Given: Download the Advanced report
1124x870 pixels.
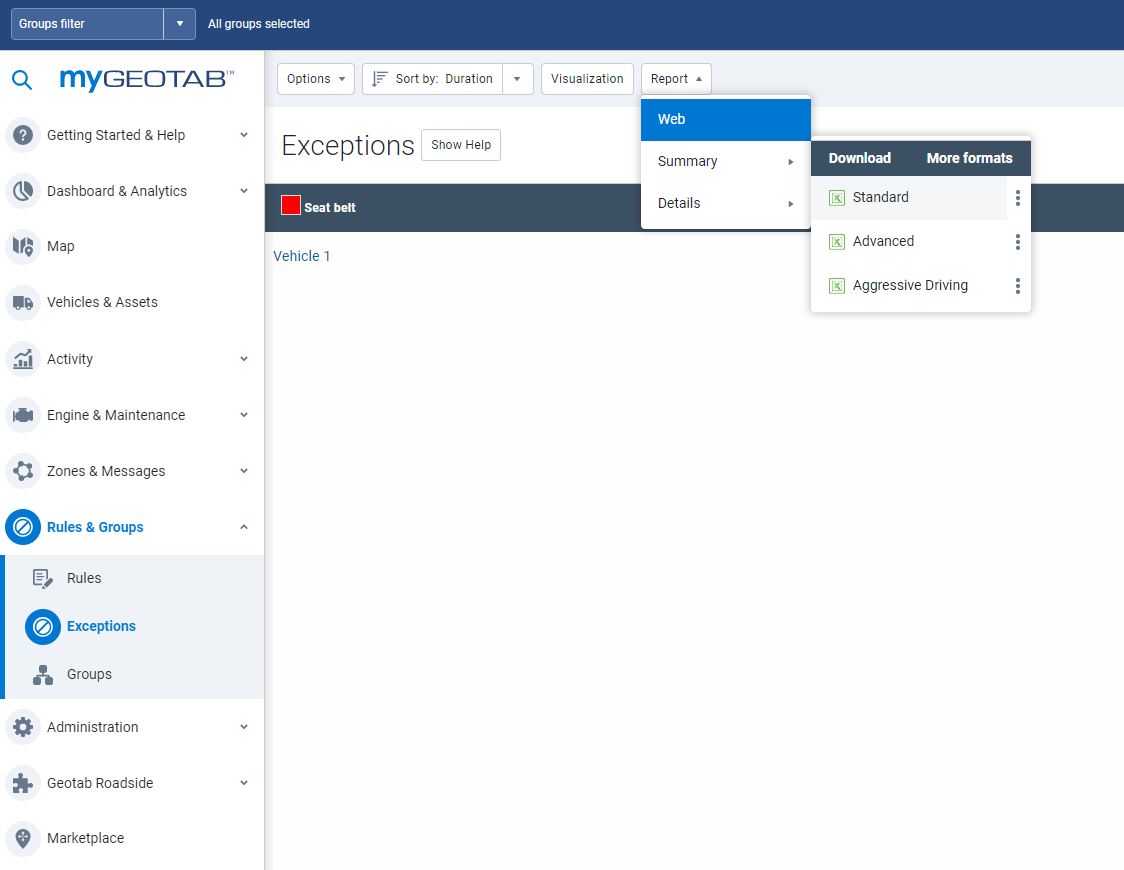Looking at the screenshot, I should click(909, 242).
